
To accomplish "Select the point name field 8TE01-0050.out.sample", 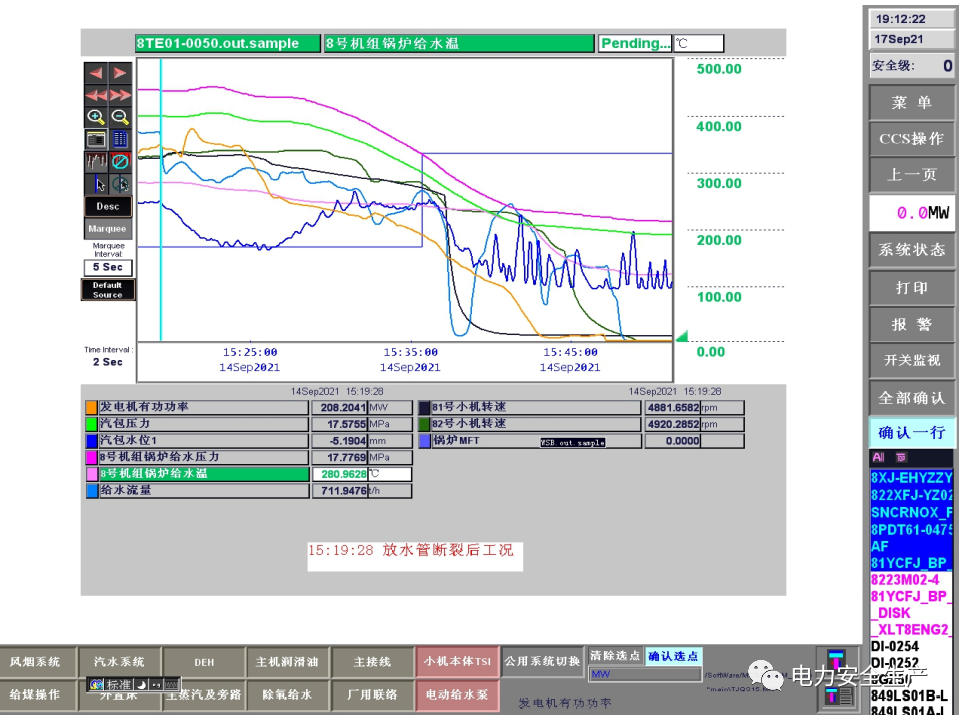I will pos(228,43).
